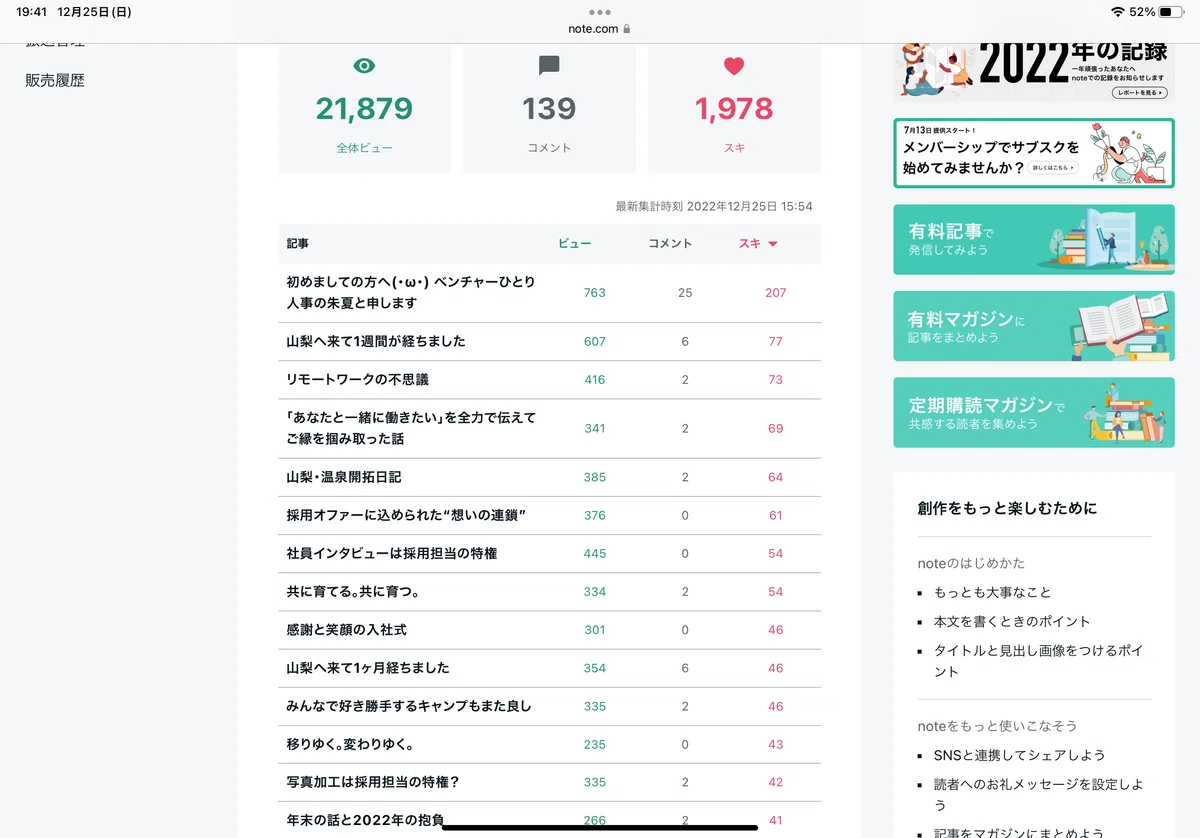Image resolution: width=1200 pixels, height=838 pixels.
Task: Click the comment bubble icon above 139
Action: click(x=549, y=66)
